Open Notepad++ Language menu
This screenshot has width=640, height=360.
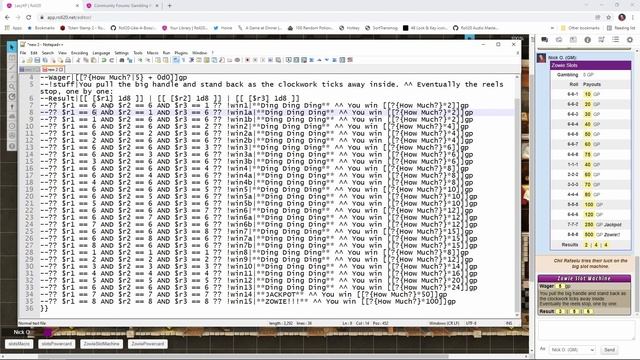point(101,53)
